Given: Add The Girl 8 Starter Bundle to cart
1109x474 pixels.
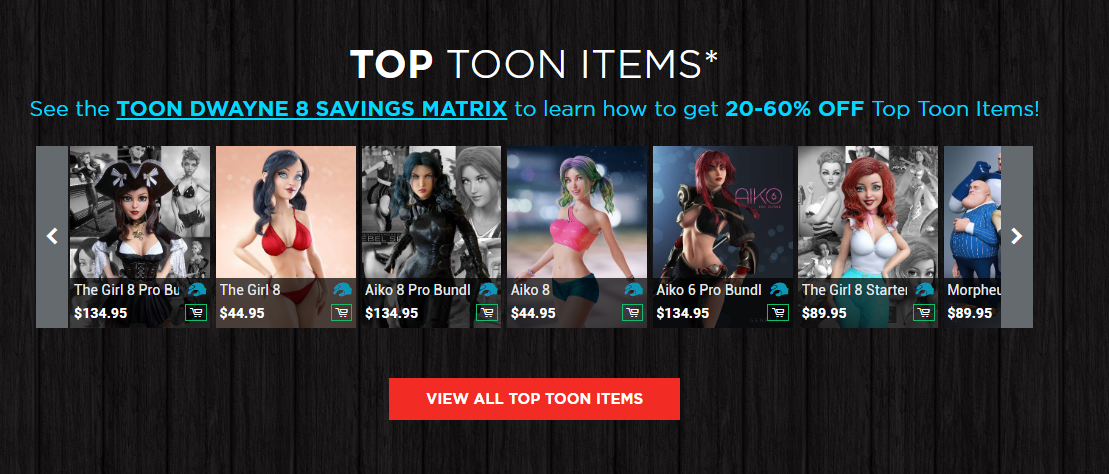Looking at the screenshot, I should (x=924, y=313).
